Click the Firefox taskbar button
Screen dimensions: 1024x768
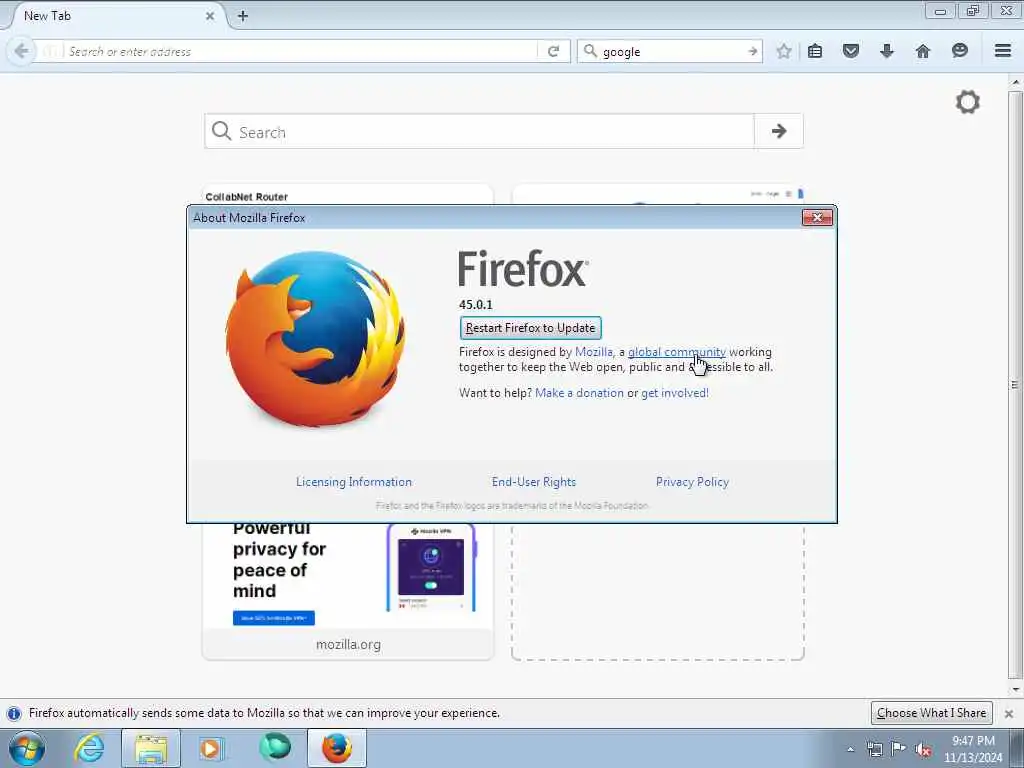pos(337,748)
